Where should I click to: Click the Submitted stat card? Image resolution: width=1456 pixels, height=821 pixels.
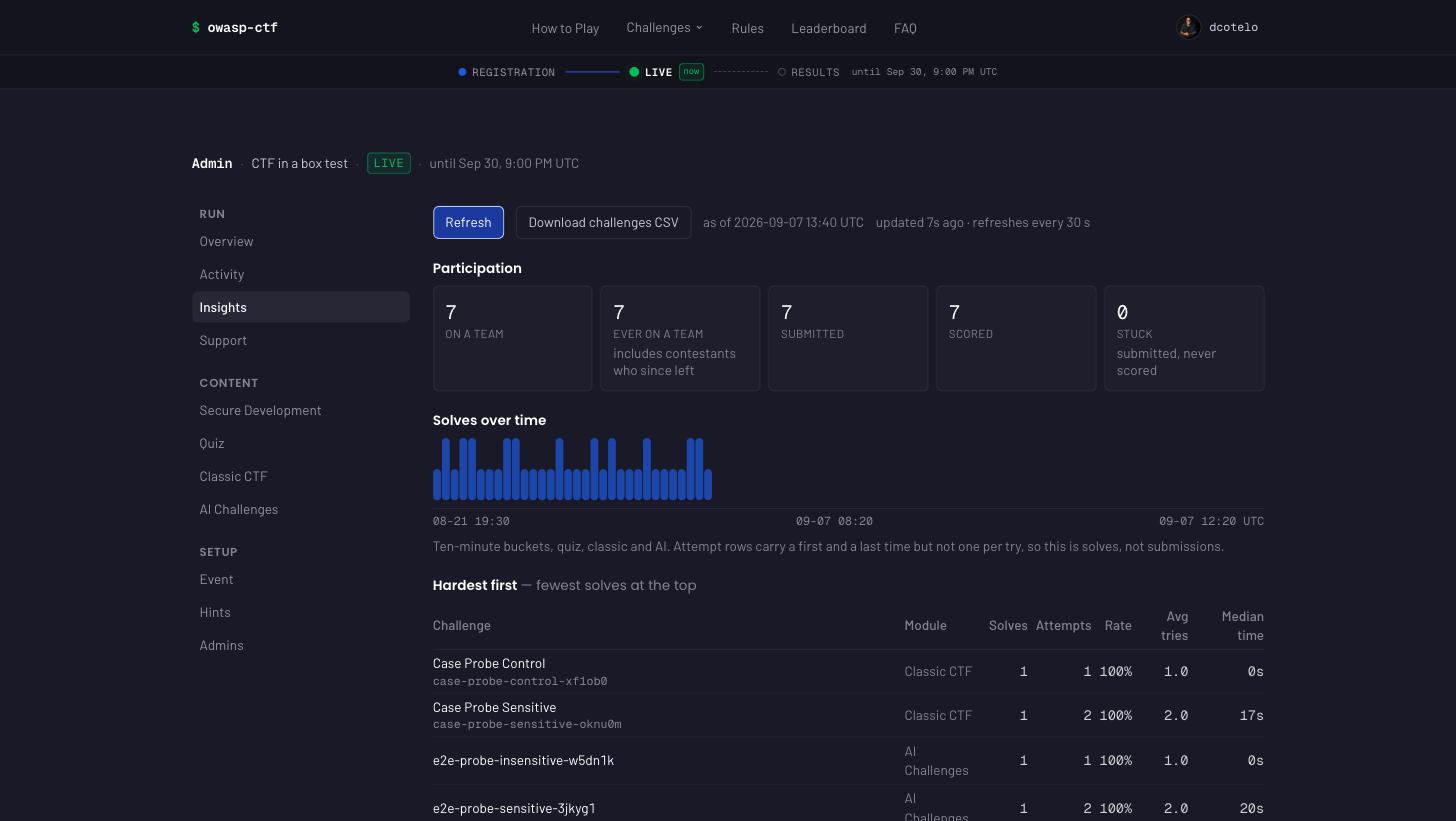[848, 338]
